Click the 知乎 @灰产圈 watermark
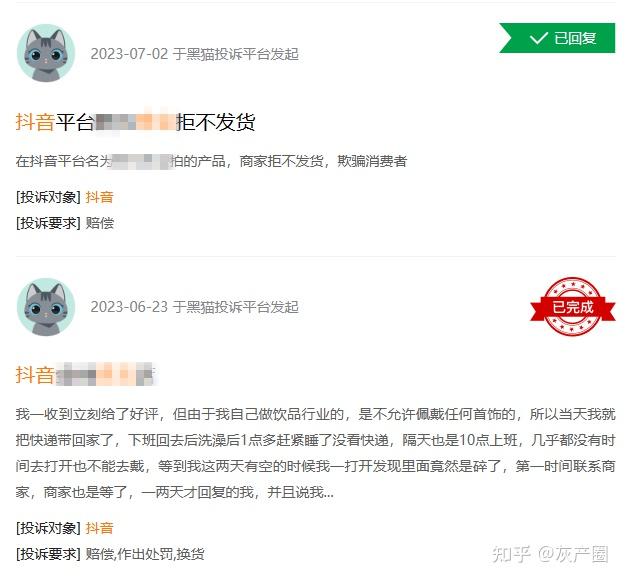 (550, 554)
